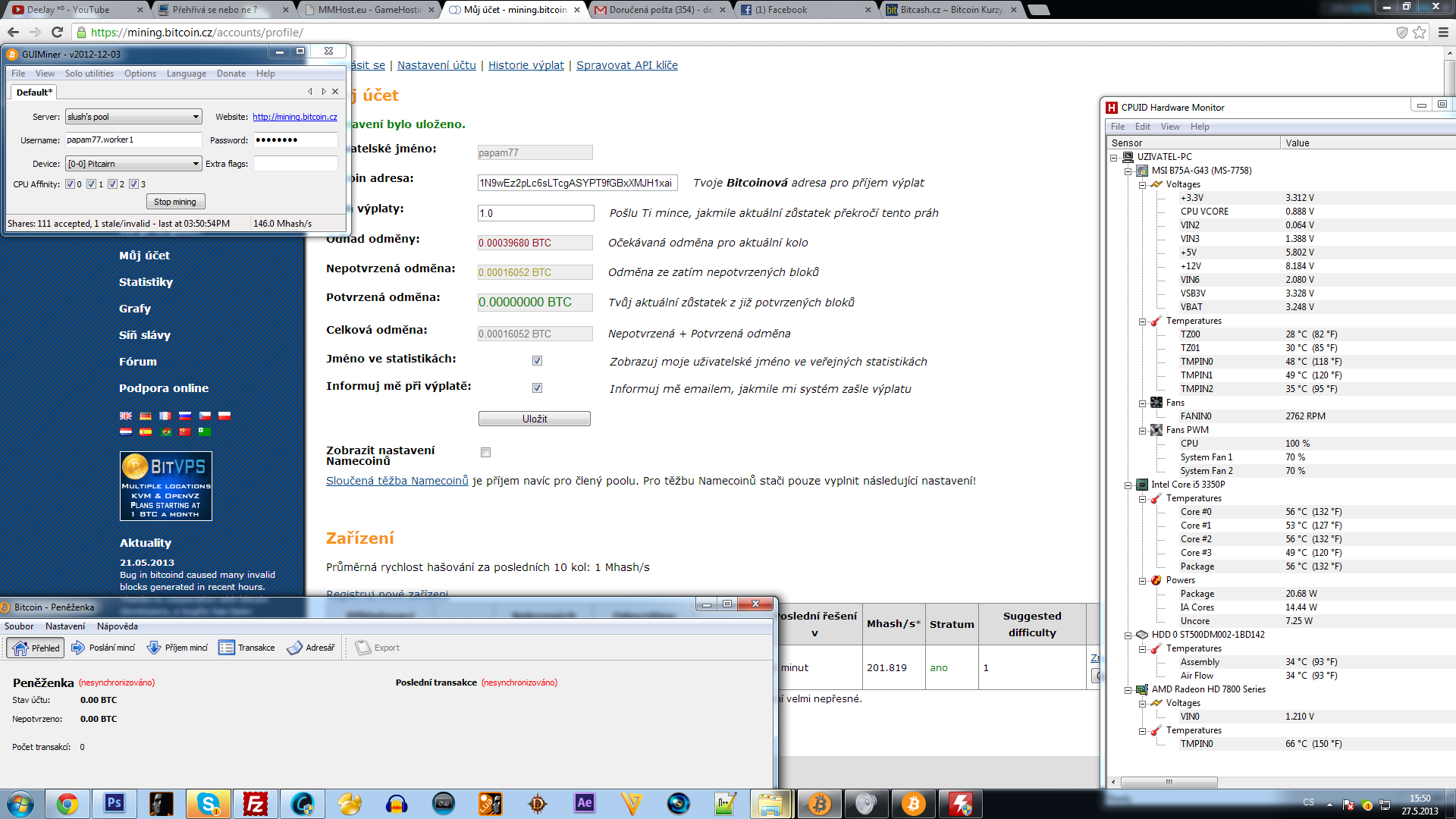Click Chrome back navigation arrow
This screenshot has height=819, width=1456.
[x=13, y=32]
